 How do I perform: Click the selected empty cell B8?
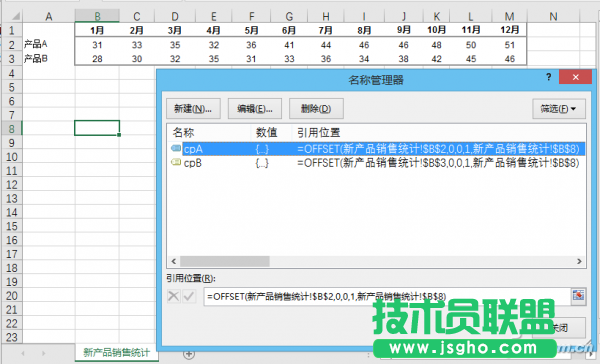click(x=97, y=128)
